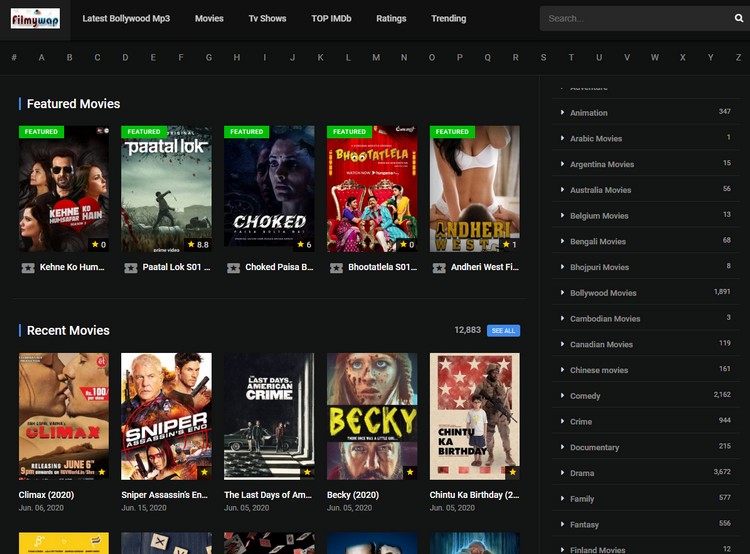Click the film icon beside Andheri West
The image size is (750, 554).
[439, 268]
